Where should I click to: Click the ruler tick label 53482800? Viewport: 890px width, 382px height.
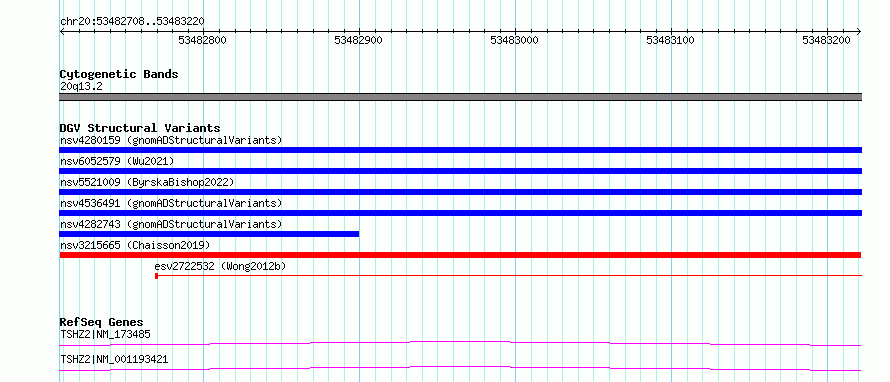click(203, 40)
